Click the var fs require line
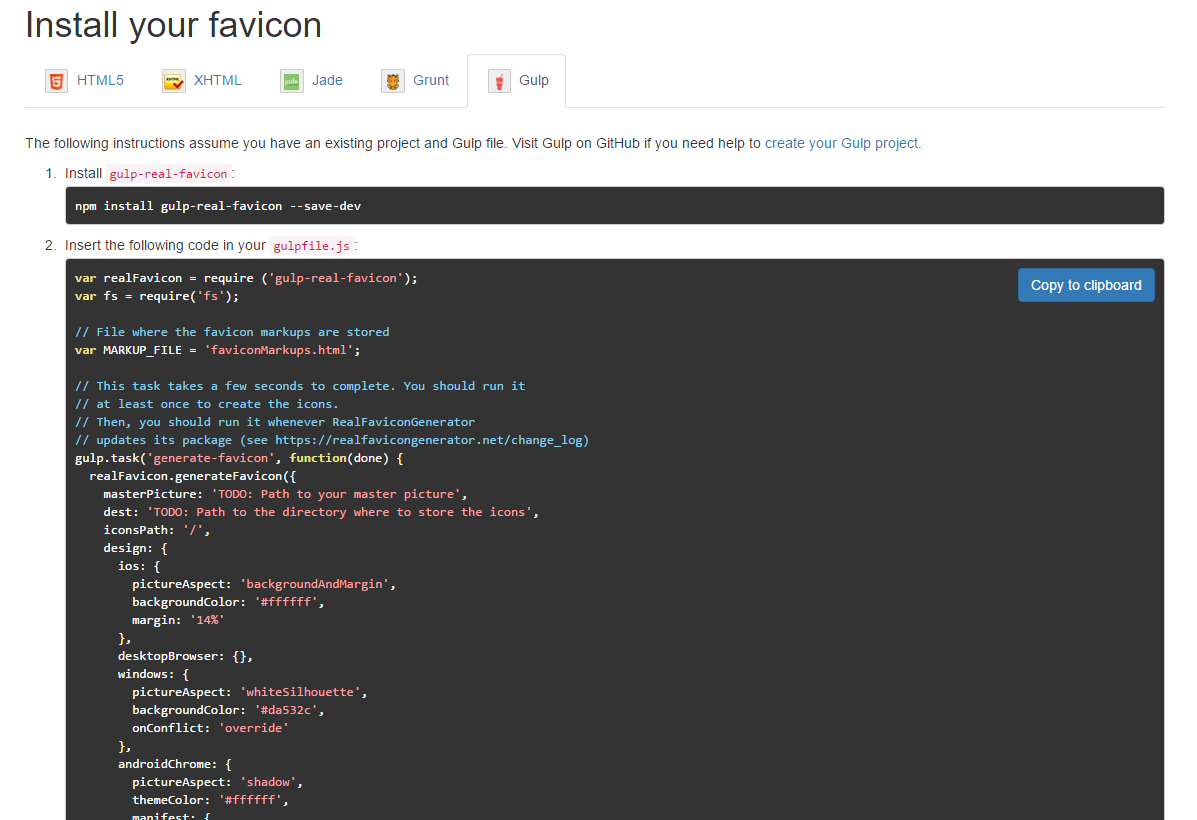The image size is (1197, 820). 156,296
